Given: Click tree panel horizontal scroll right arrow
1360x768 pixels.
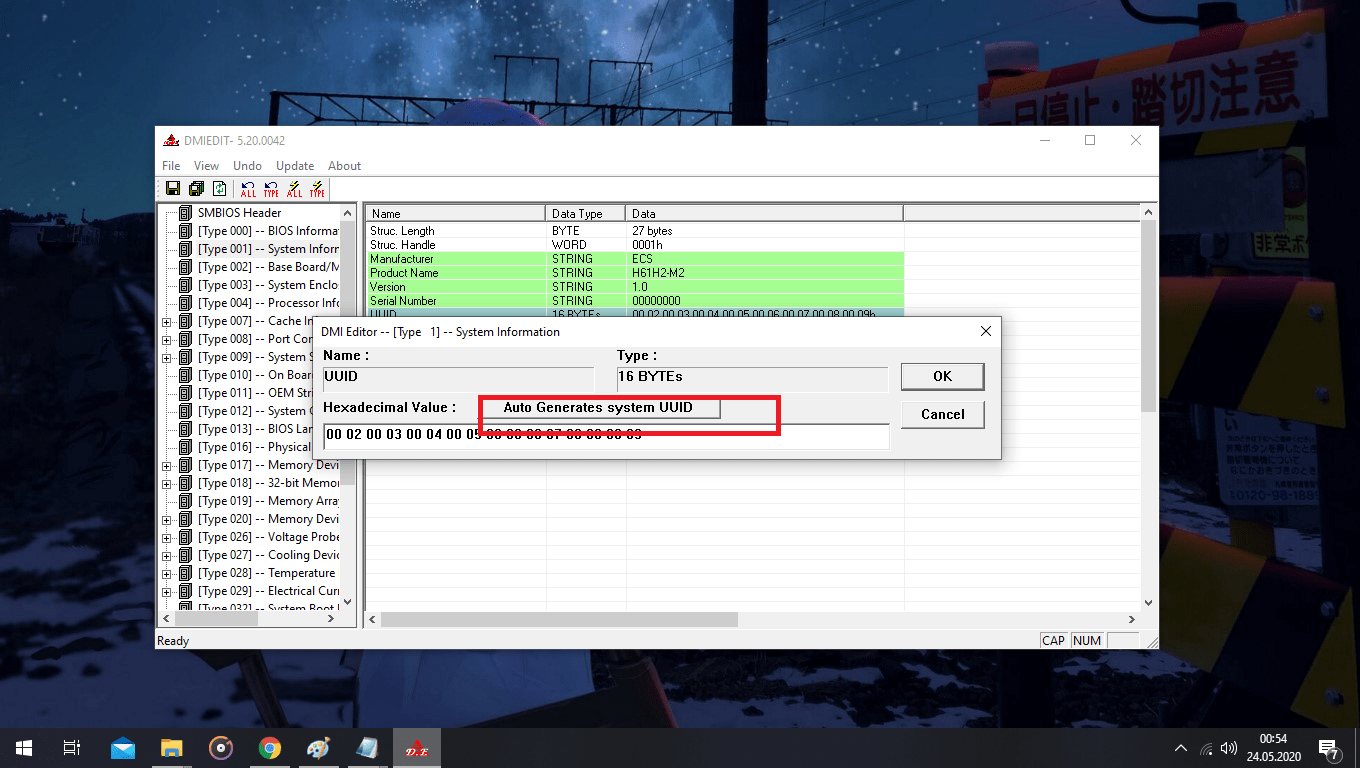Looking at the screenshot, I should click(332, 619).
